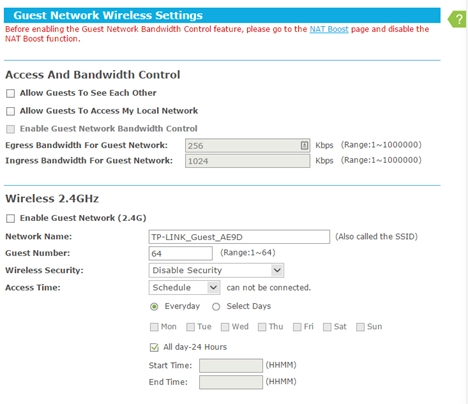
Task: Check the Mon day checkbox
Action: tap(154, 327)
